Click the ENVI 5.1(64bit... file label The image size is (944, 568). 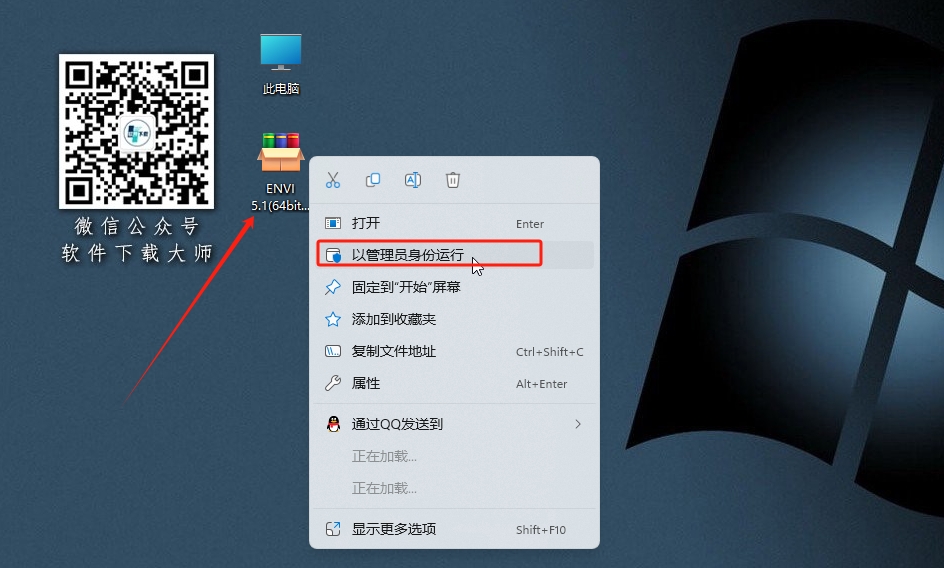tap(281, 197)
